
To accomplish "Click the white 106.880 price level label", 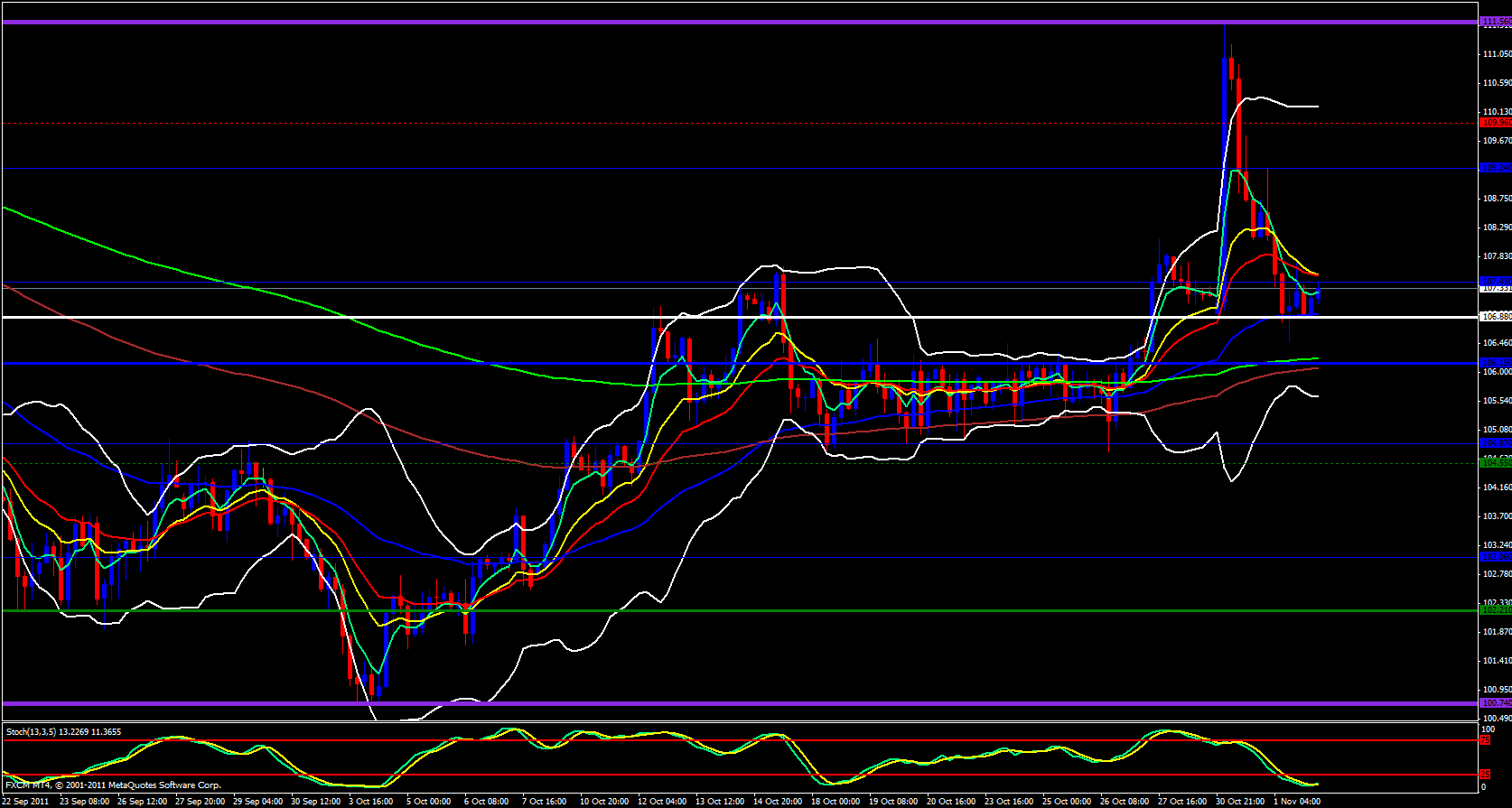I will 1496,317.
